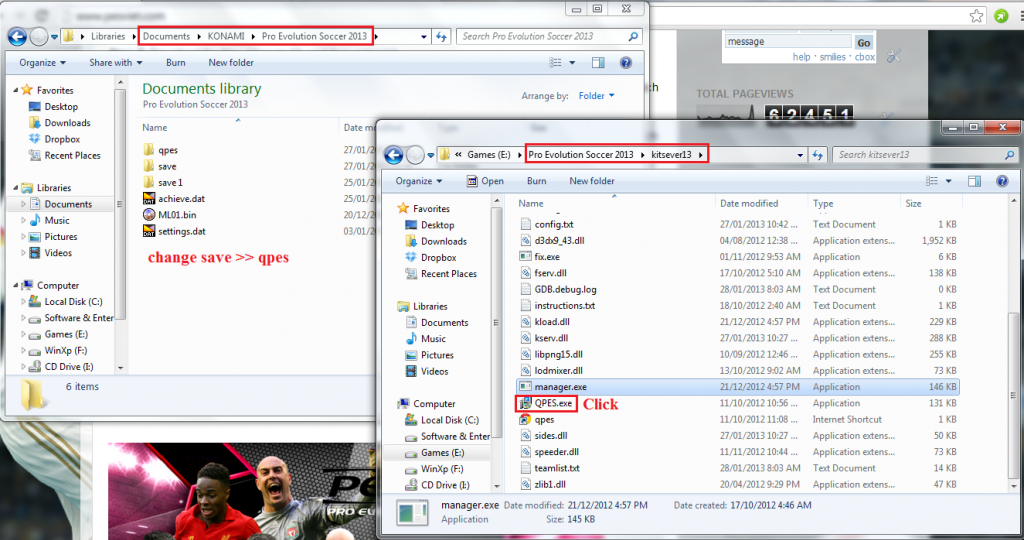This screenshot has width=1024, height=540.
Task: Click Search kitsever13 field
Action: pos(925,155)
